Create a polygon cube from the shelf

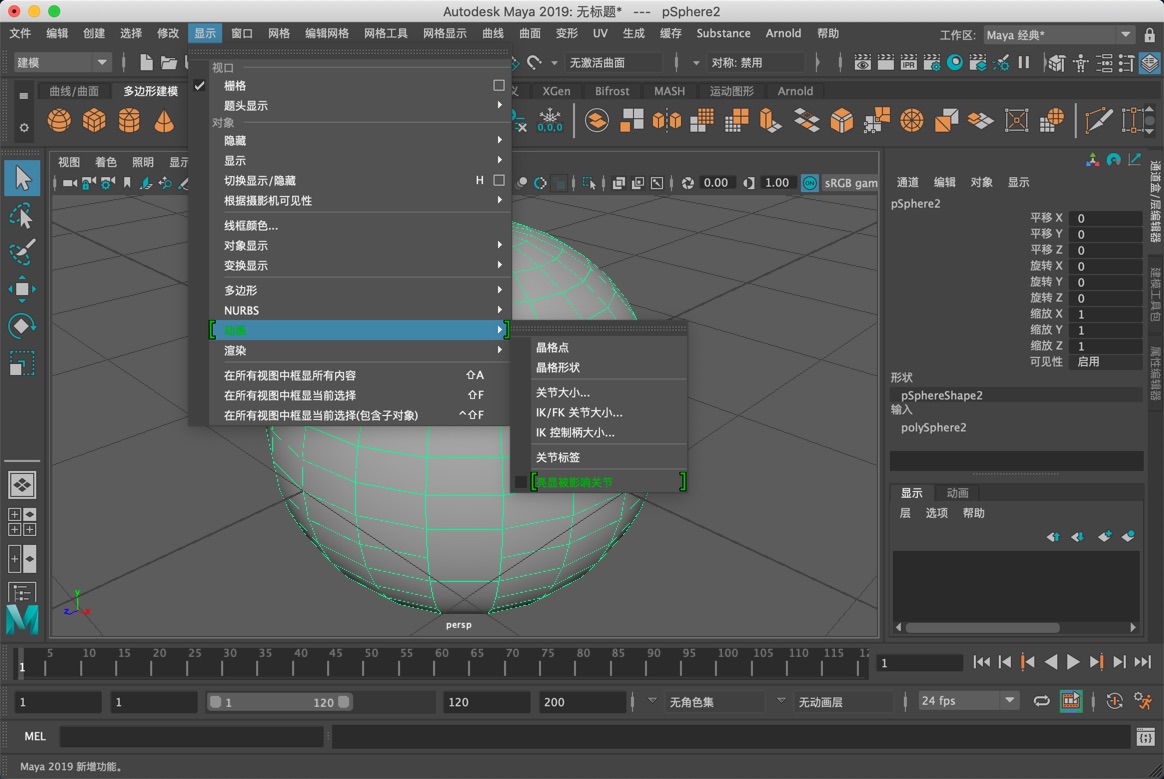point(93,119)
